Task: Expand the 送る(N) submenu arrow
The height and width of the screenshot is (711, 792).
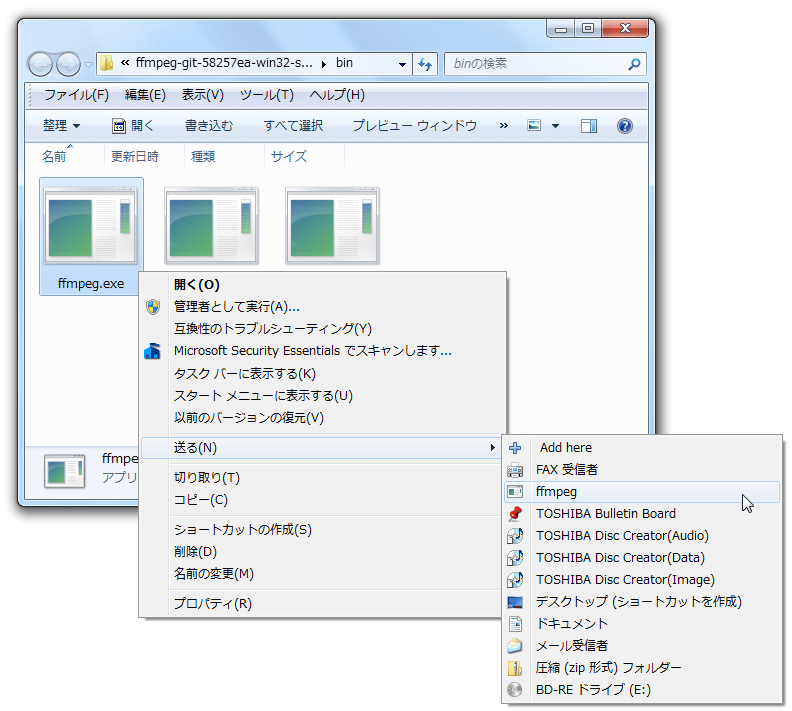Action: point(492,447)
